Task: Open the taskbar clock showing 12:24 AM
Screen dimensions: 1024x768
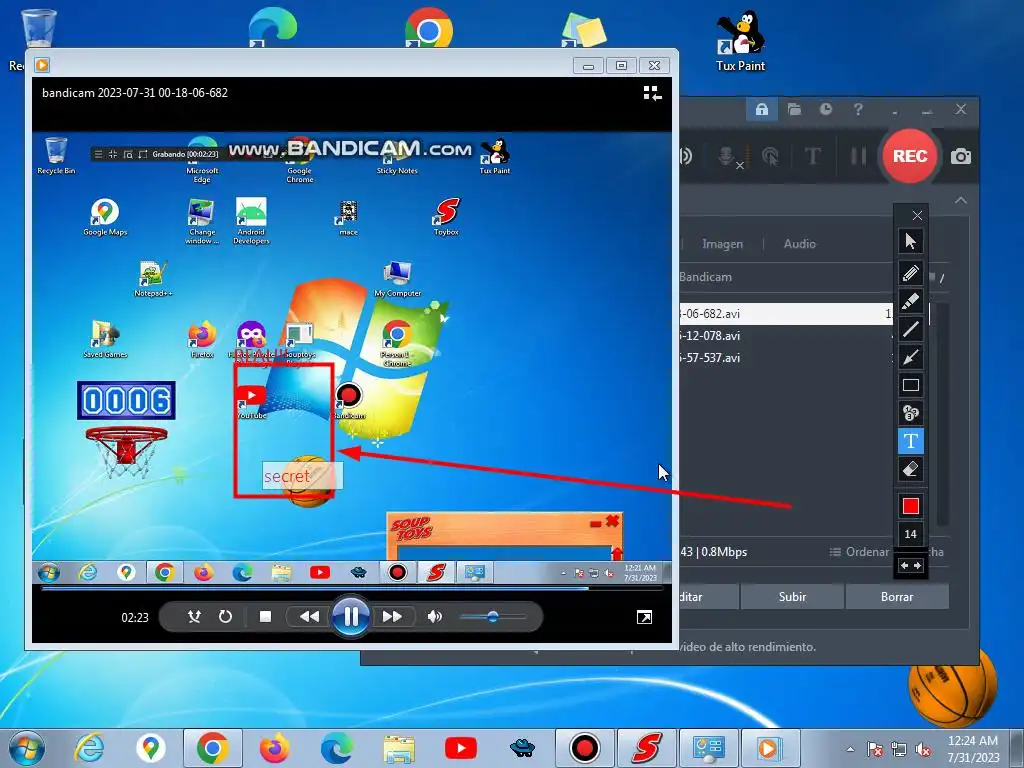Action: pyautogui.click(x=972, y=749)
